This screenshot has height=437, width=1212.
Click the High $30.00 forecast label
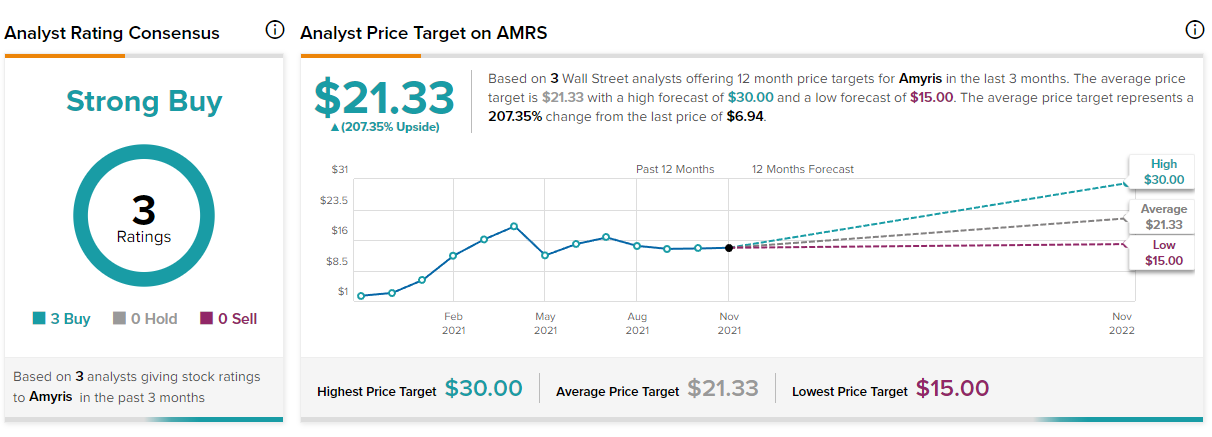(1163, 172)
